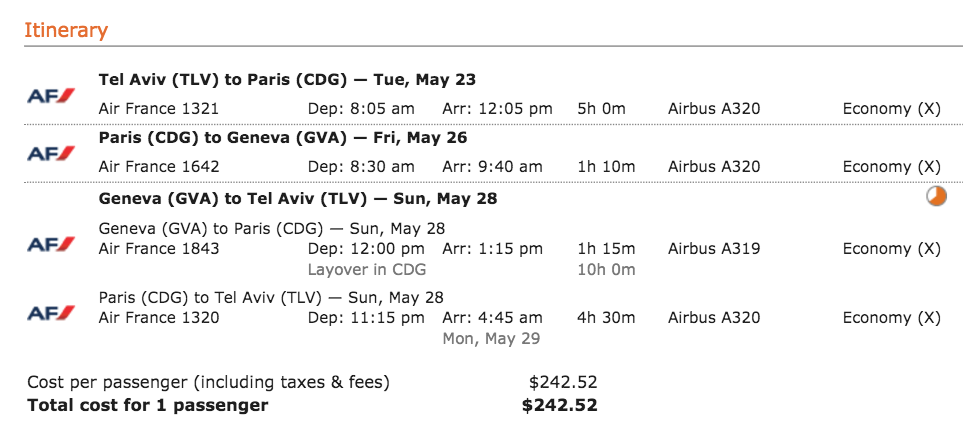Click Air France logo for flight 1843
963x431 pixels.
click(x=51, y=244)
